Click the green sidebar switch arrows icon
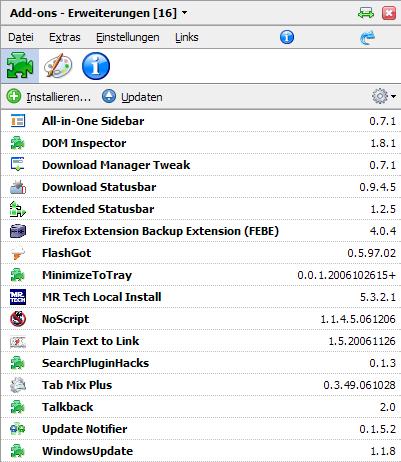The width and height of the screenshot is (401, 462). click(366, 13)
